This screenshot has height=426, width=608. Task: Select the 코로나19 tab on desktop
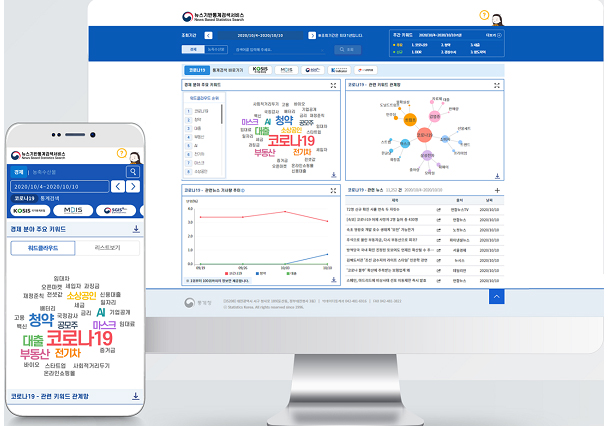point(195,70)
